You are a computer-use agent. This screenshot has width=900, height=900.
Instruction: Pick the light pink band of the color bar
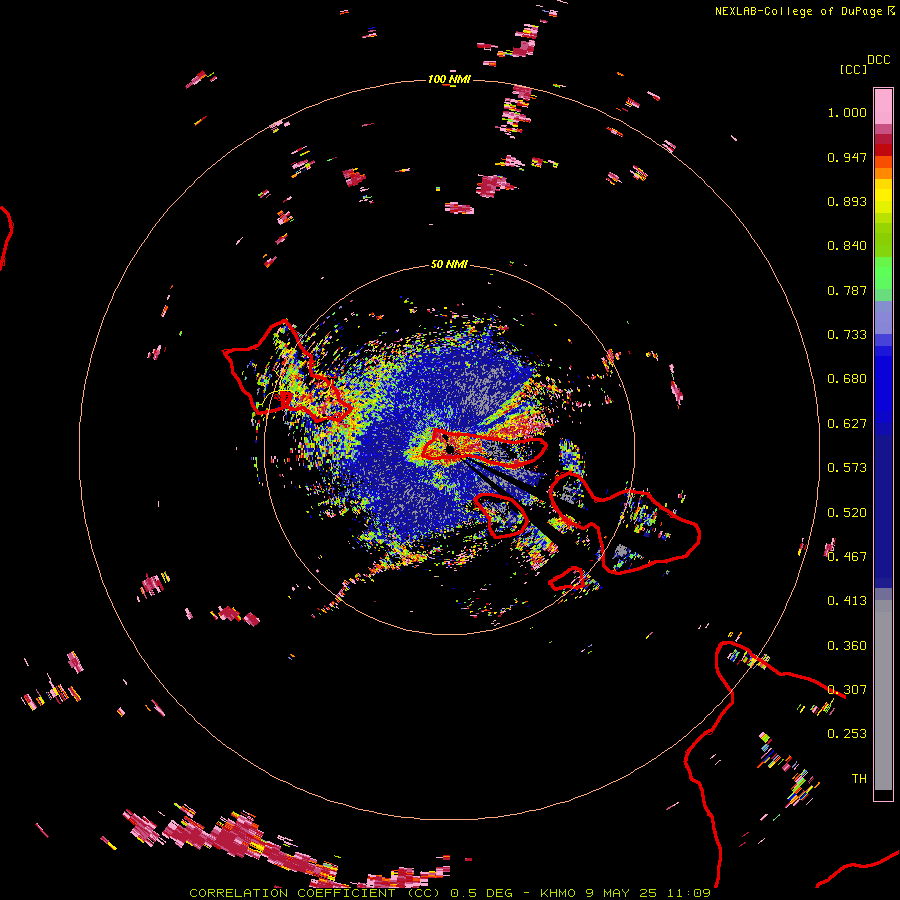[x=883, y=106]
